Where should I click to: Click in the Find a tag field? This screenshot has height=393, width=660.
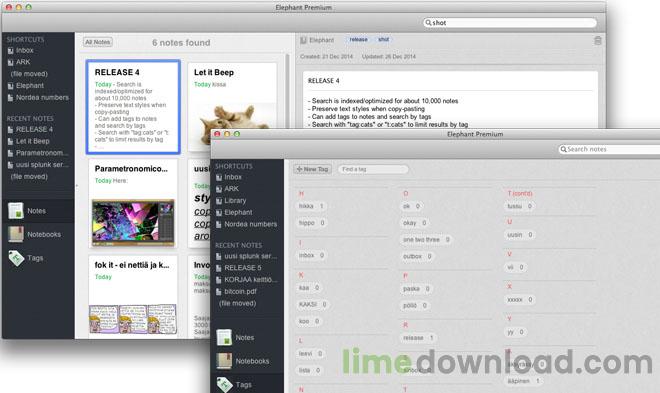pyautogui.click(x=373, y=169)
